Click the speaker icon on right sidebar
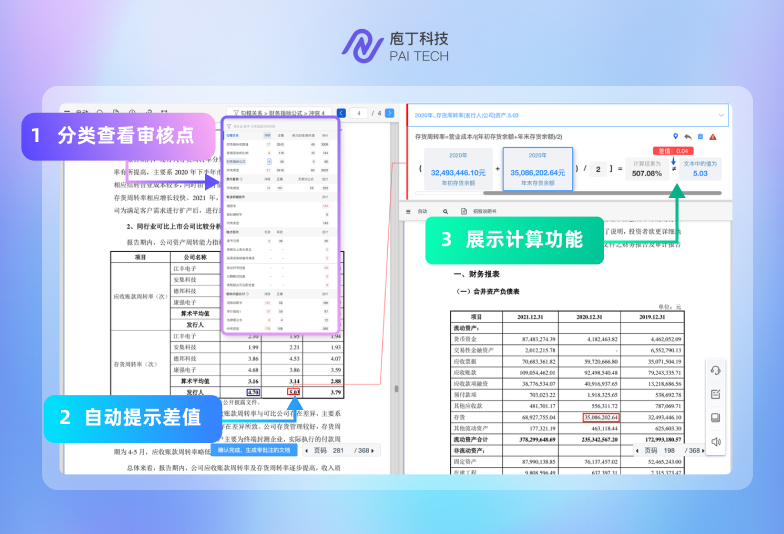The width and height of the screenshot is (784, 534). 716,442
